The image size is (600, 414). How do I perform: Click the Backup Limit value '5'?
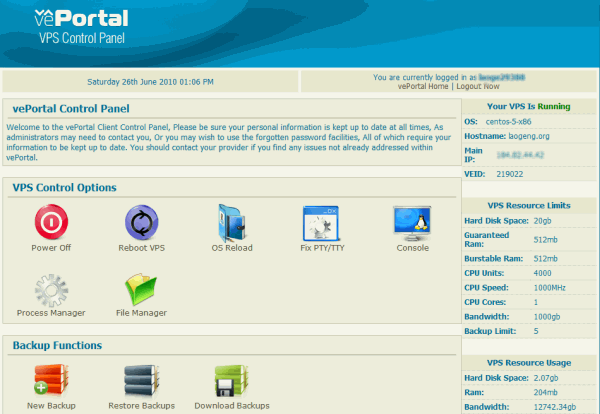click(536, 331)
